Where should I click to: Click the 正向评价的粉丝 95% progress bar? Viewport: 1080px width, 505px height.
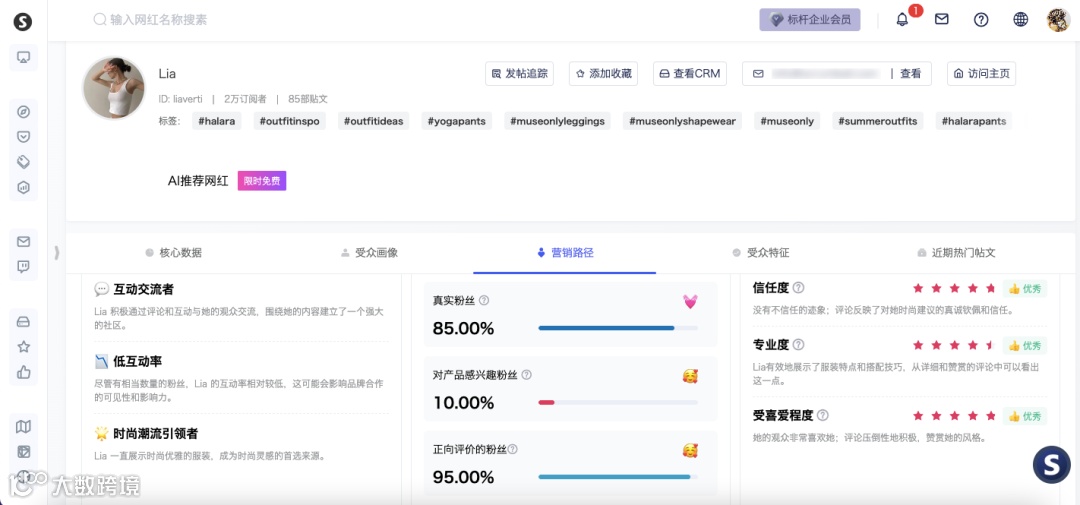pos(618,477)
